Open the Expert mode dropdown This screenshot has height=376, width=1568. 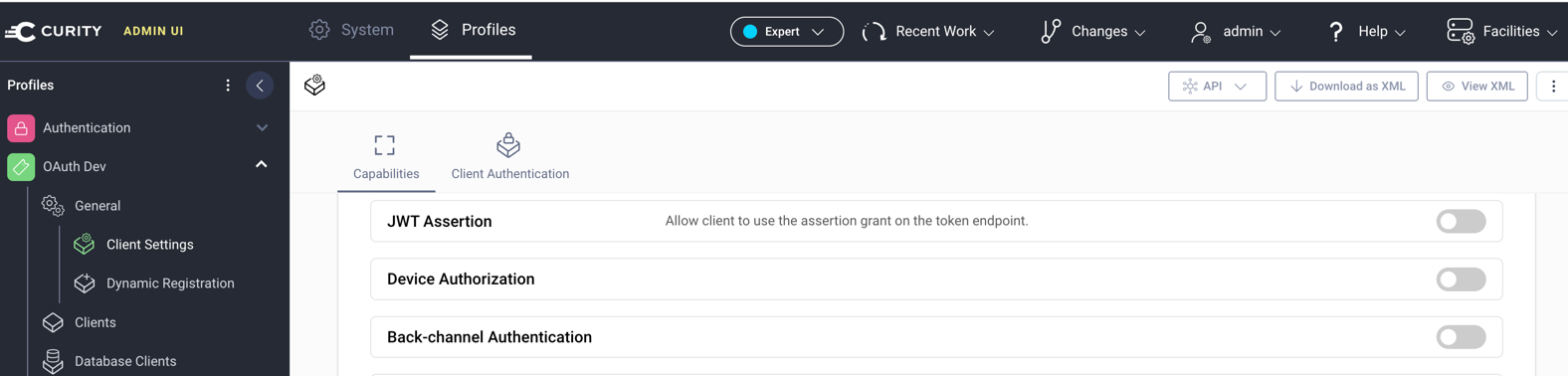[x=787, y=32]
